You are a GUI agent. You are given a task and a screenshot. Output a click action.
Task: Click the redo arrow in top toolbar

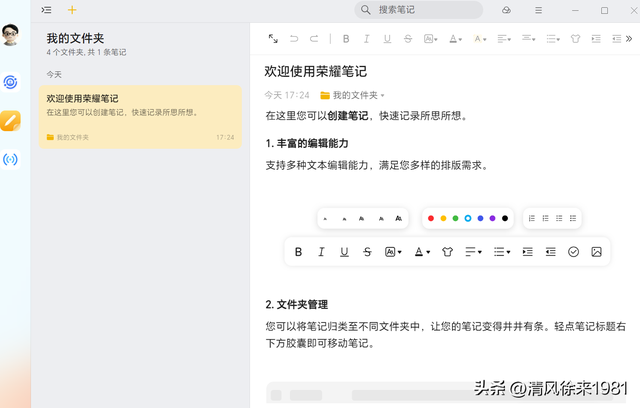(314, 39)
